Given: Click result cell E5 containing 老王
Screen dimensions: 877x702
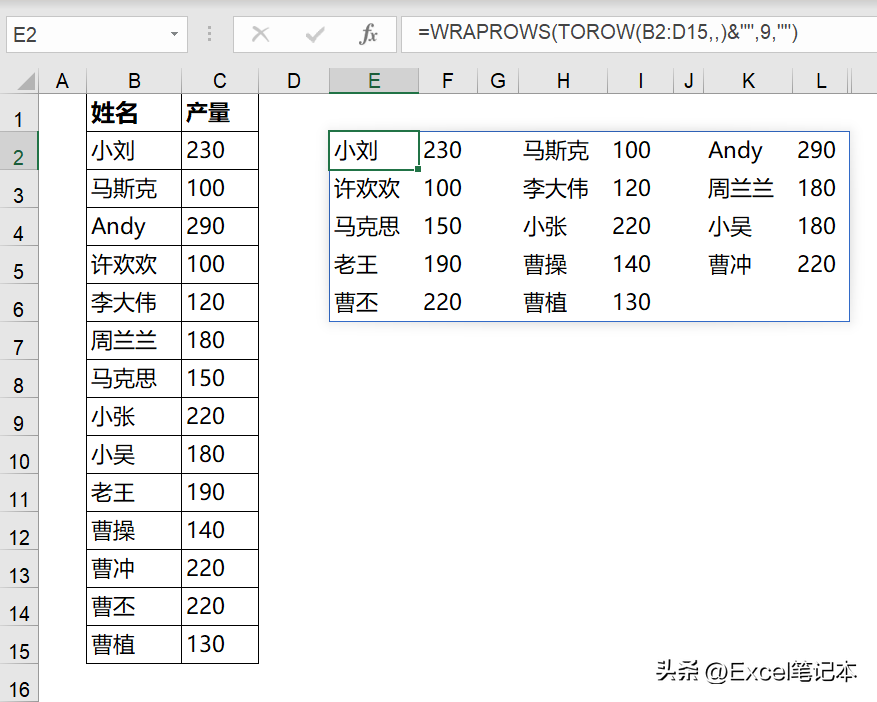Looking at the screenshot, I should click(x=374, y=265).
